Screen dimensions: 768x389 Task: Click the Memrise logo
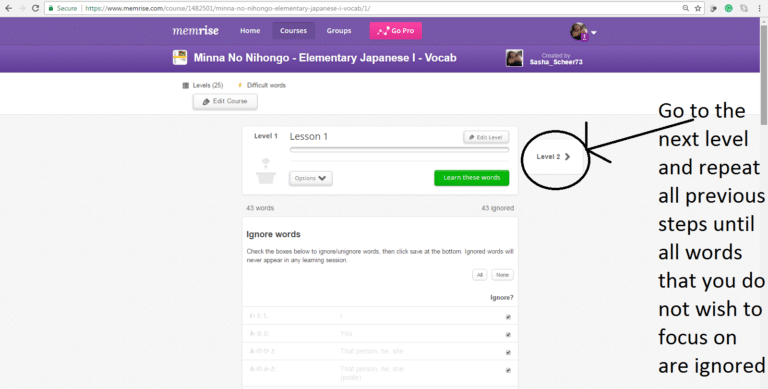[x=195, y=30]
